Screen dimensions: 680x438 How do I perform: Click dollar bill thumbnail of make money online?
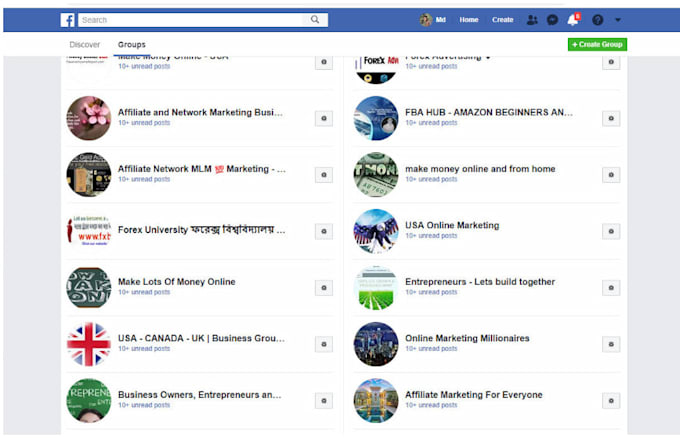tap(376, 174)
